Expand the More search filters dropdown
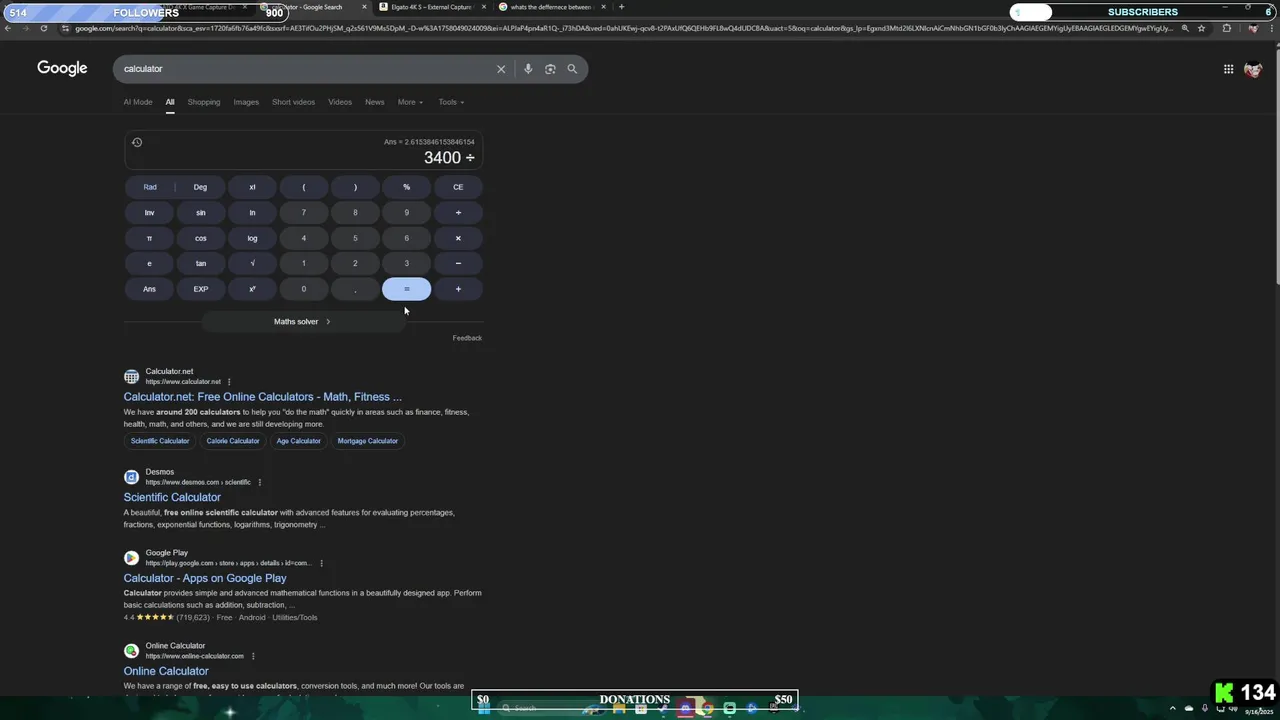 coord(410,102)
